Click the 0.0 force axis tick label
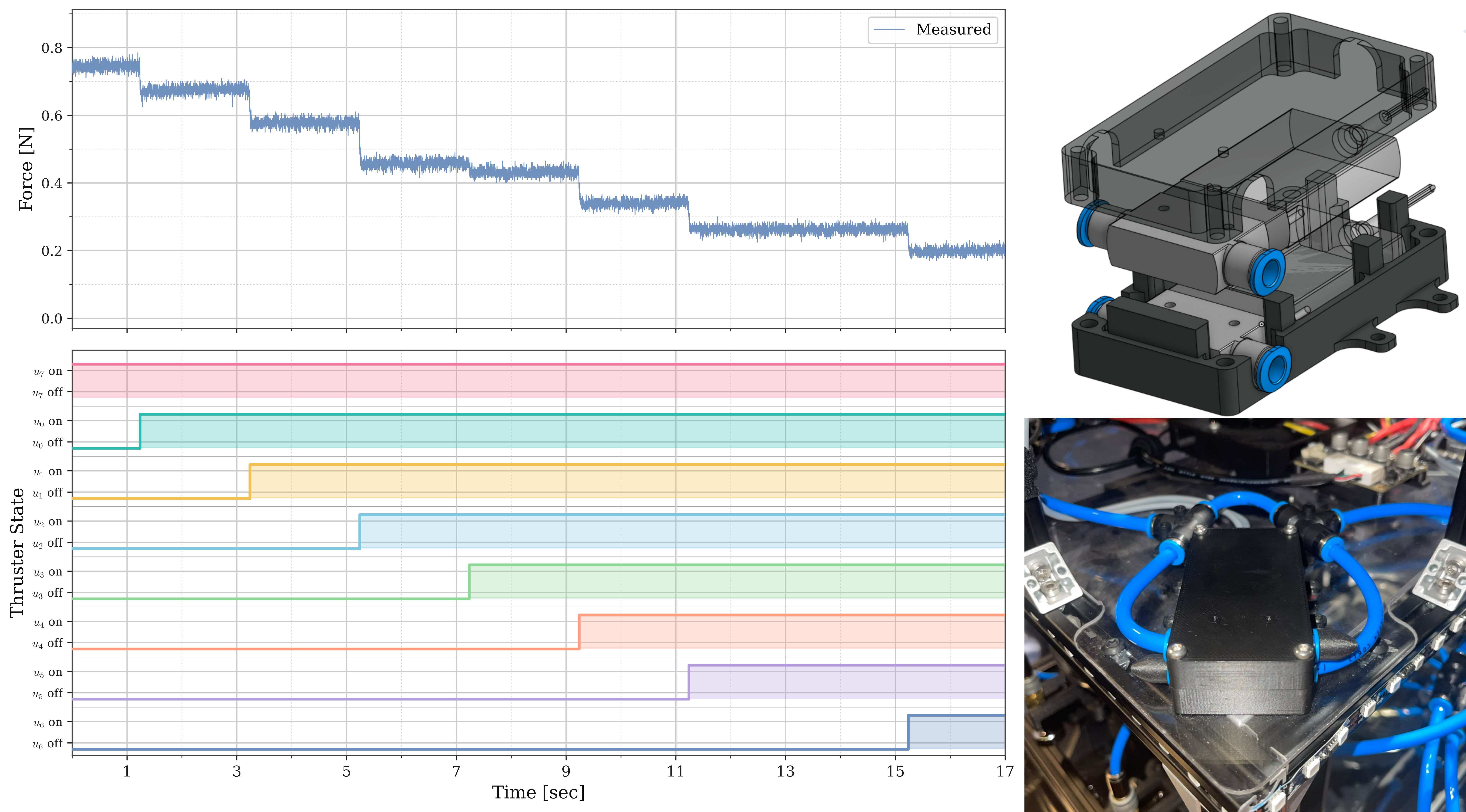1466x812 pixels. pyautogui.click(x=52, y=318)
